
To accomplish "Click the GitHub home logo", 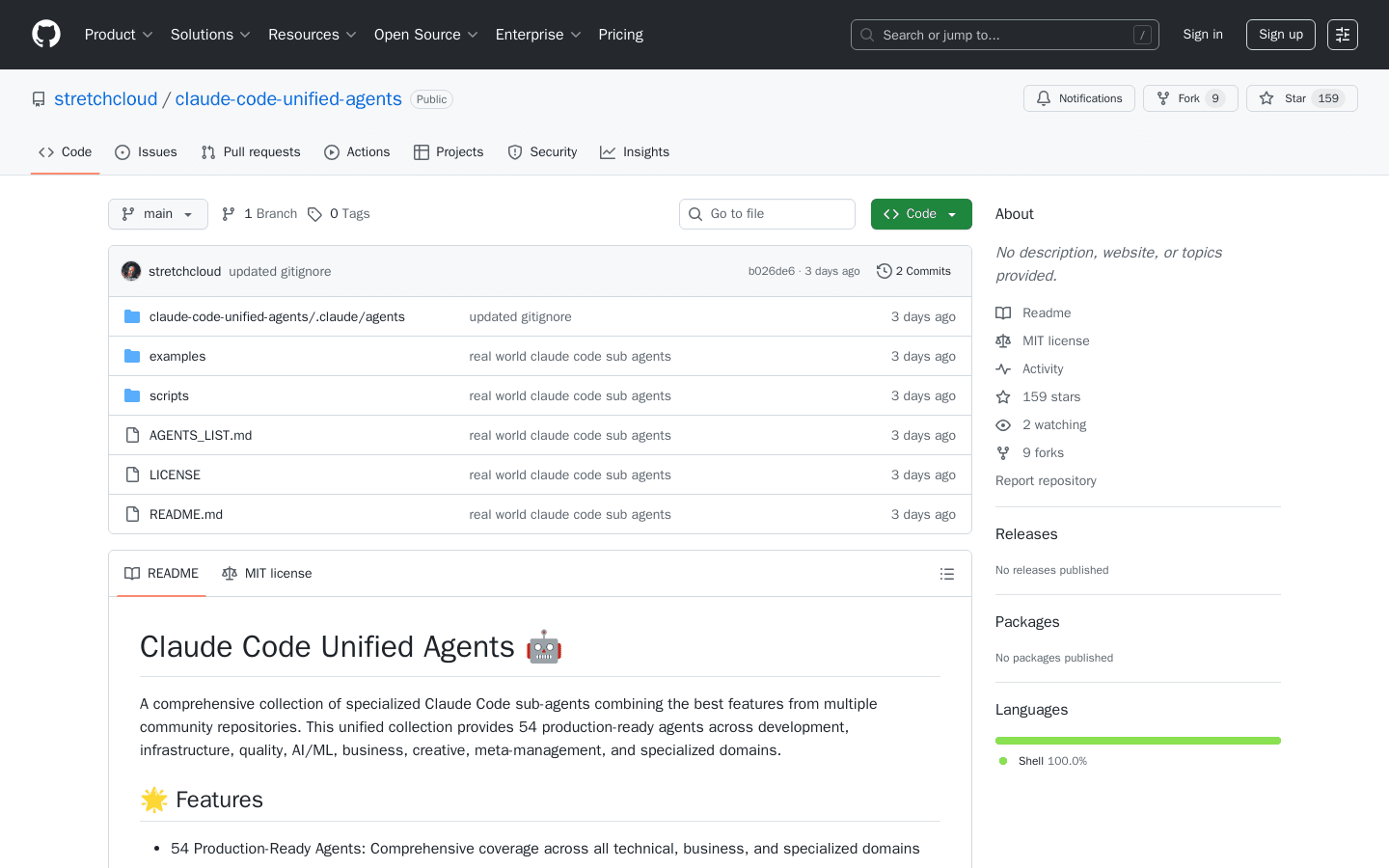I will (x=45, y=34).
